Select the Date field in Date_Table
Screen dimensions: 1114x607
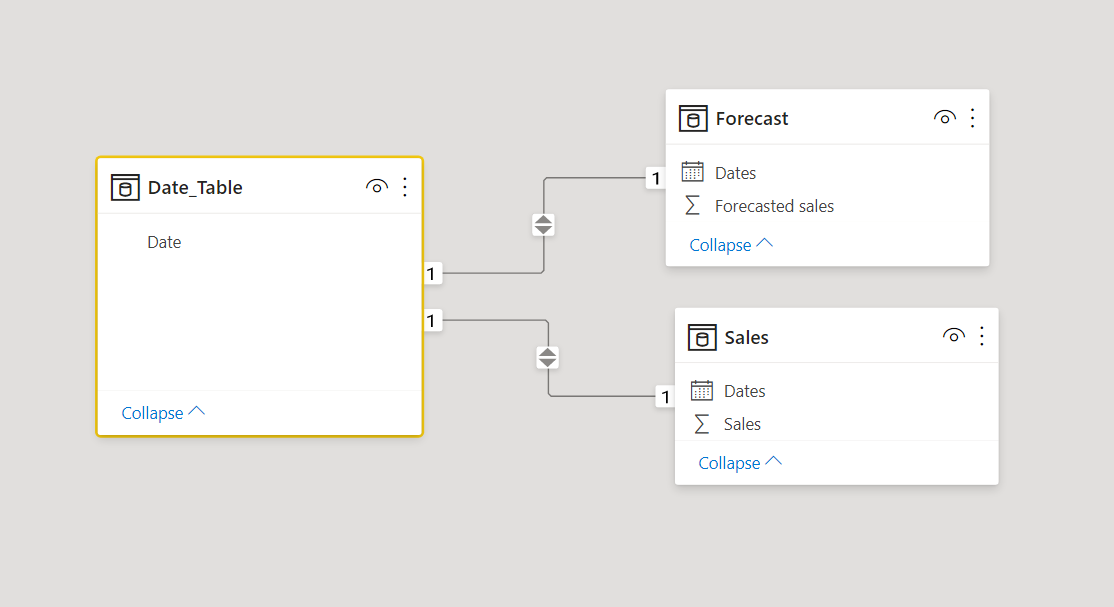click(164, 242)
